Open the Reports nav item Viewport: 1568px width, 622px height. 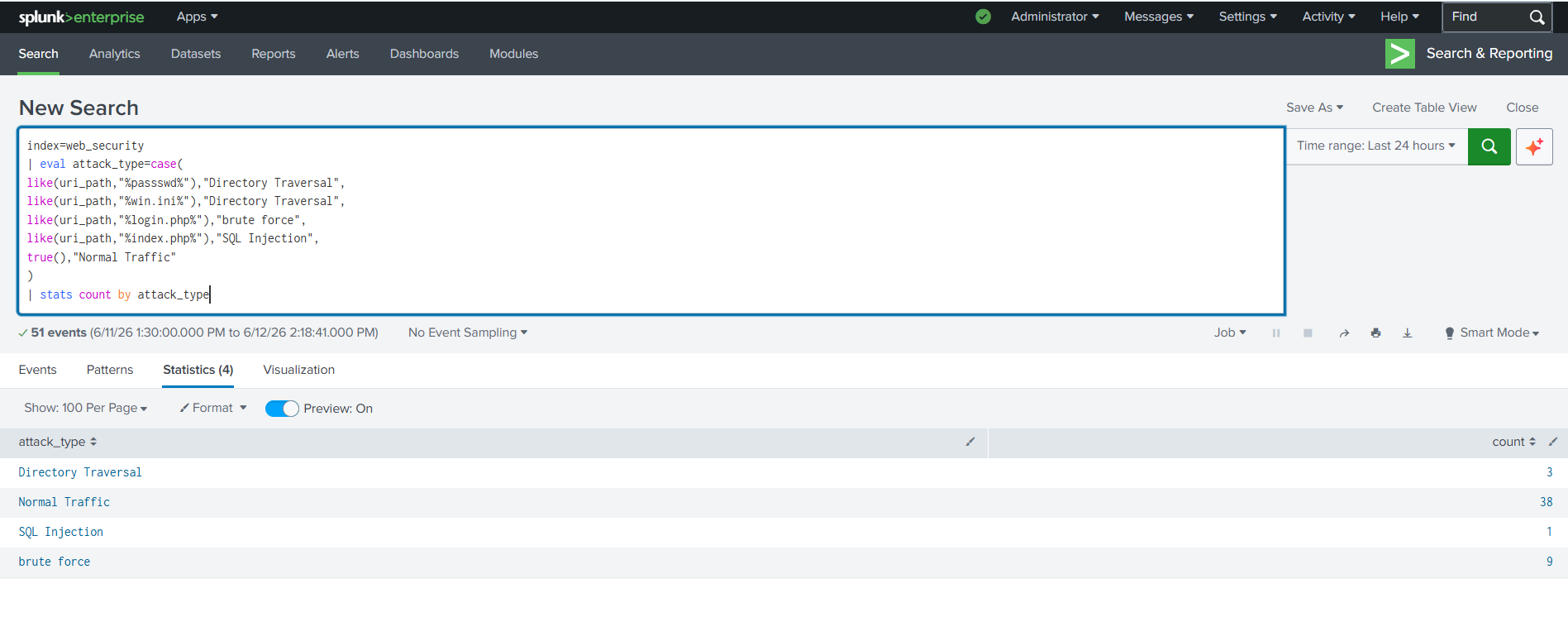point(274,54)
